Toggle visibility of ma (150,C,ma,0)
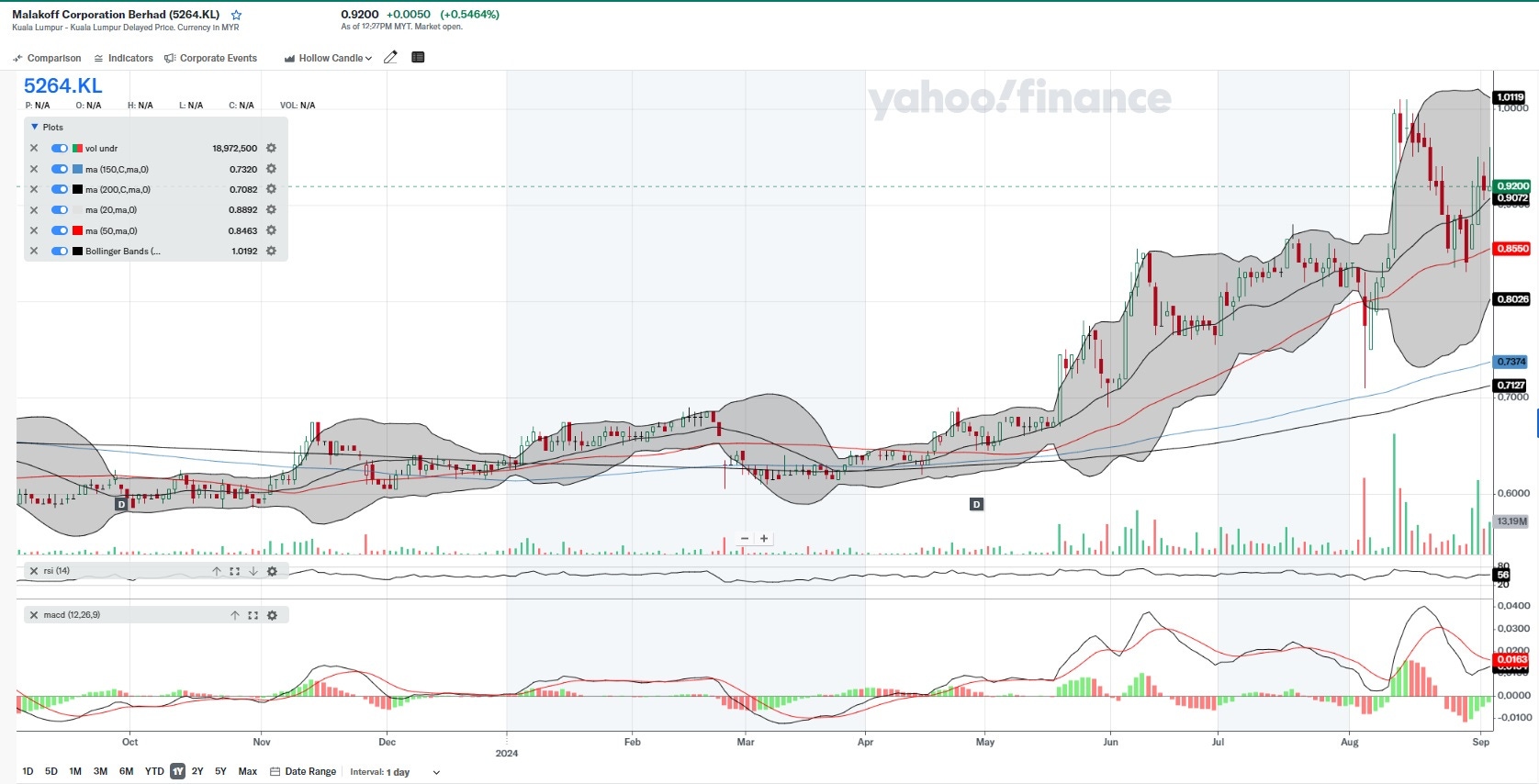 tap(60, 169)
